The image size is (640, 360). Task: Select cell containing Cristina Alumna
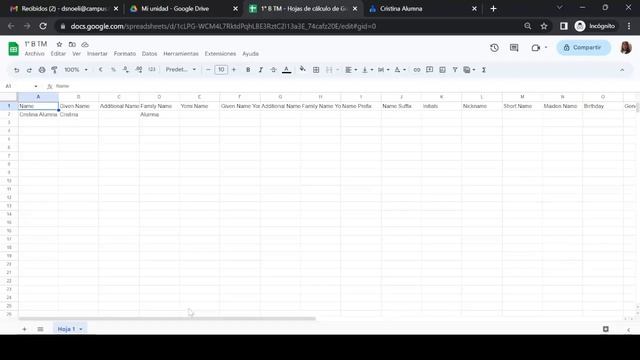coord(38,115)
